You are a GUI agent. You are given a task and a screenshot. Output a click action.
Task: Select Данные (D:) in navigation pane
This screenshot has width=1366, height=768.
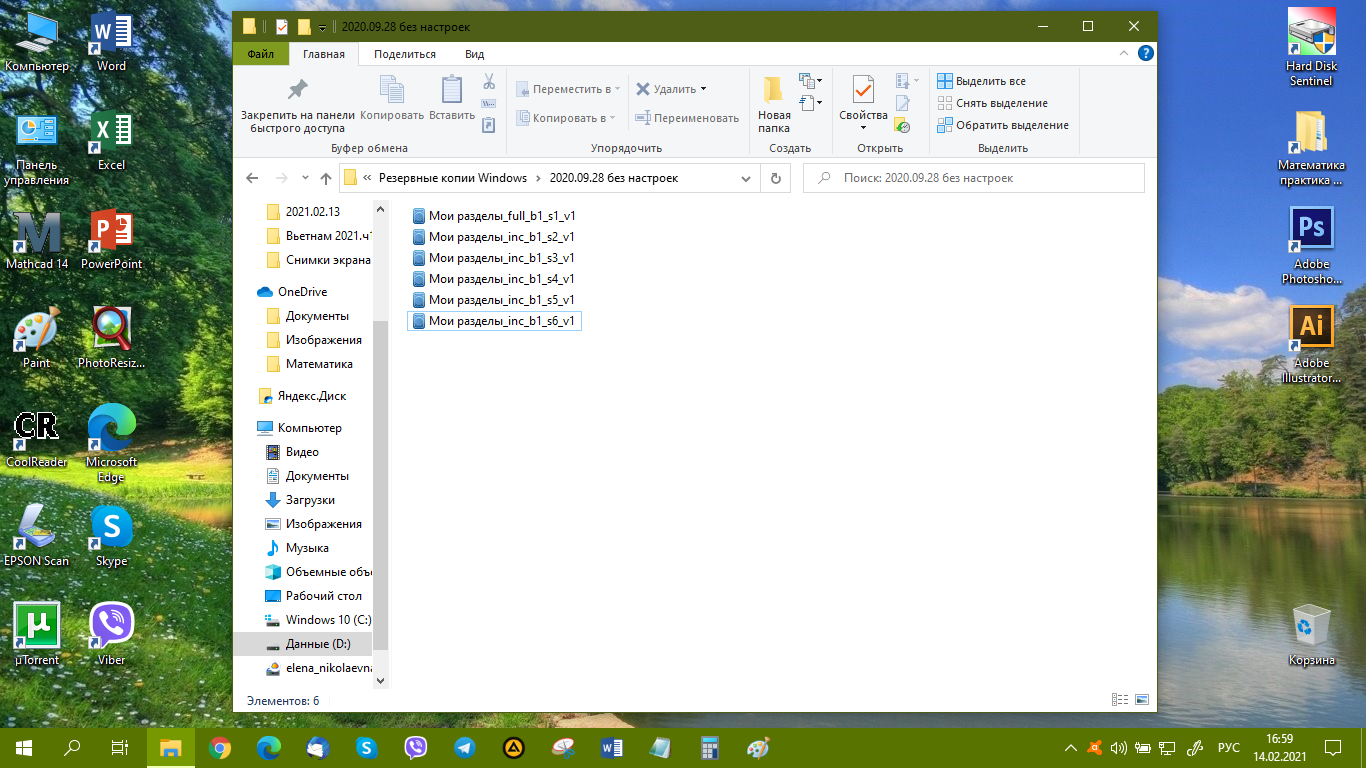(303, 644)
